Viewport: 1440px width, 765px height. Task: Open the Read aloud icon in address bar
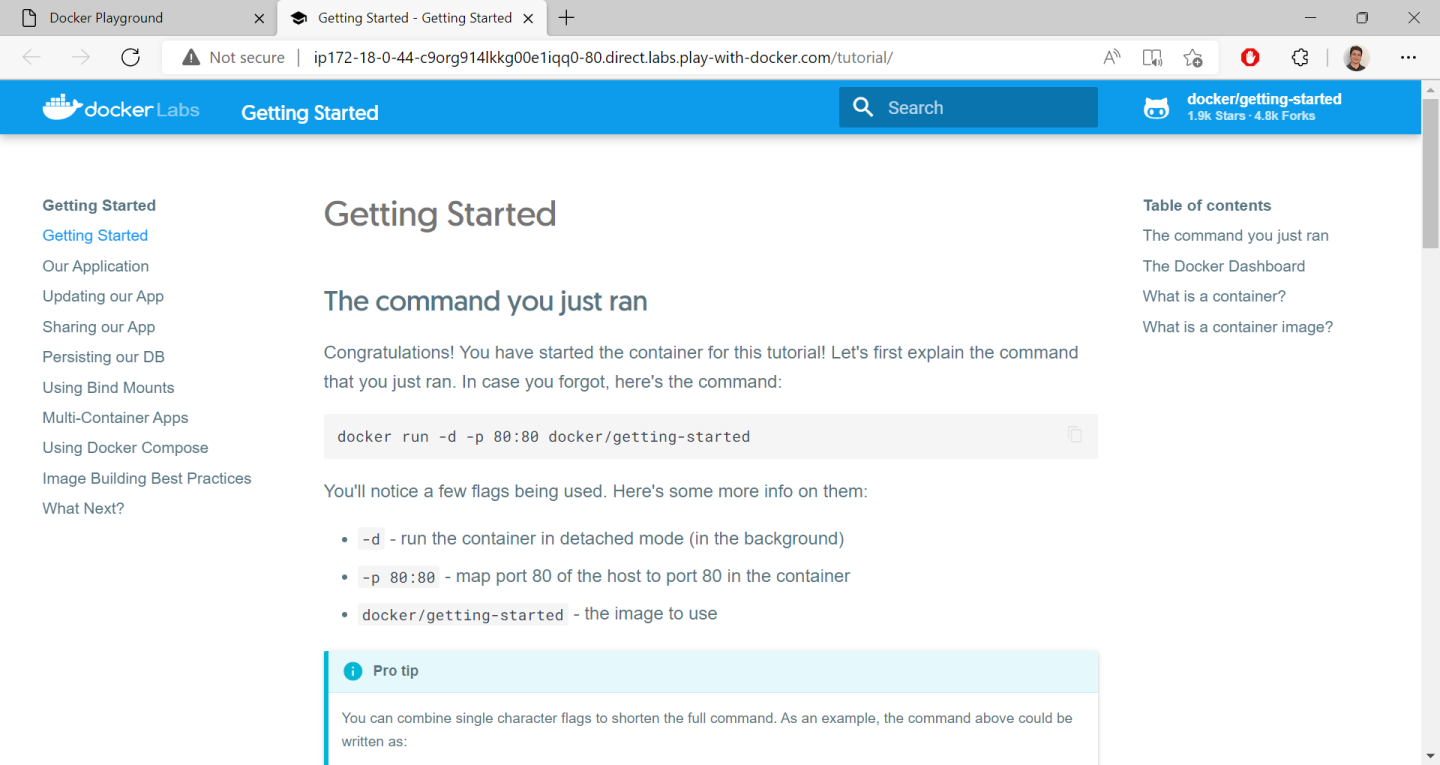(1112, 57)
